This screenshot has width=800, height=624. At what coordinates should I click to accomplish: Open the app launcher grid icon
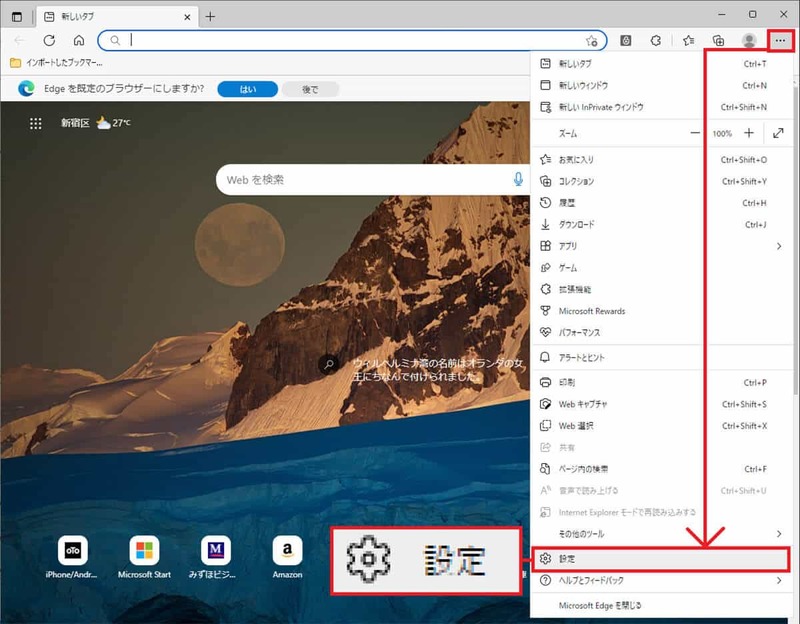[x=36, y=123]
